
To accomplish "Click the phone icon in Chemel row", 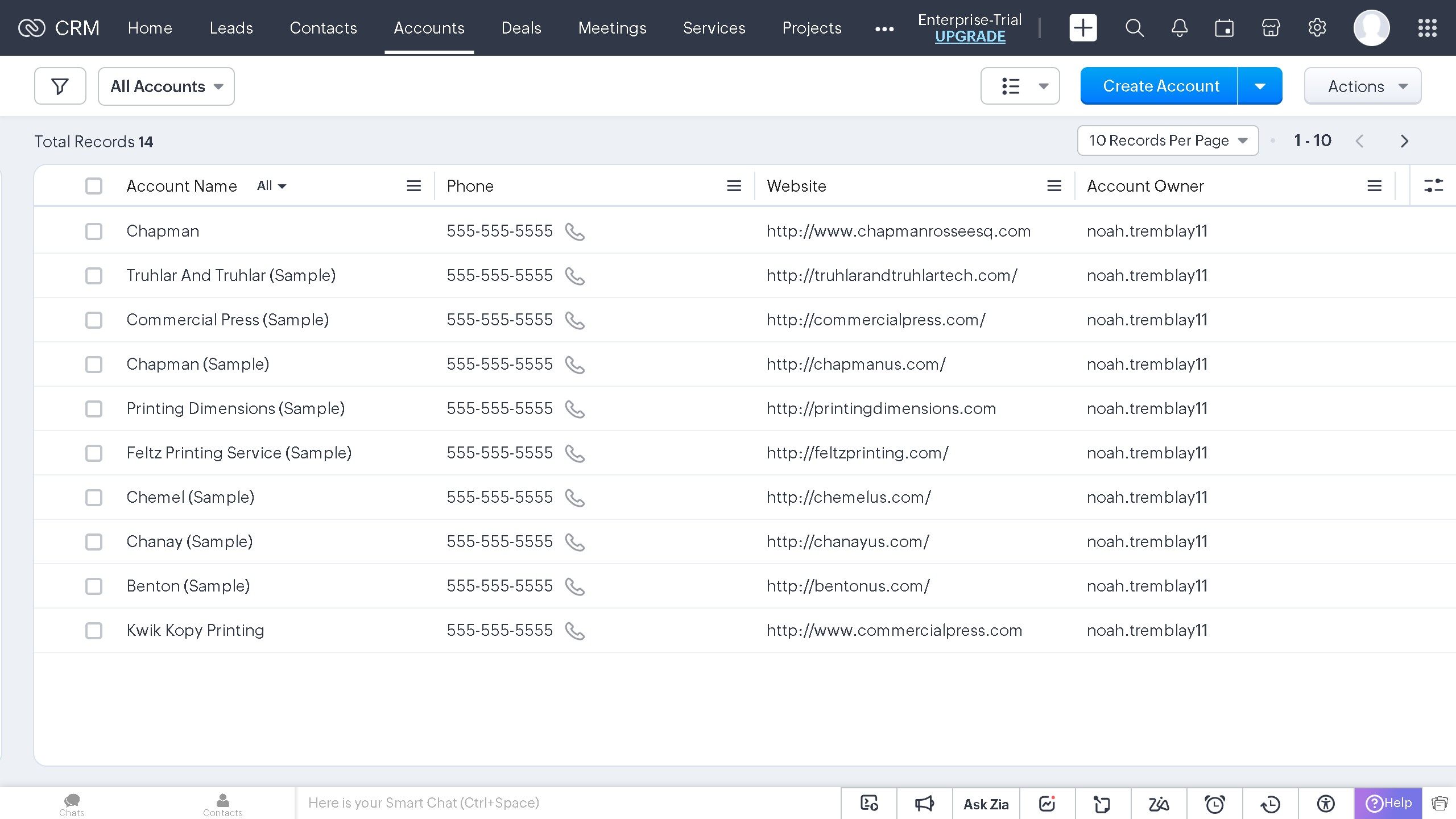I will pyautogui.click(x=575, y=498).
